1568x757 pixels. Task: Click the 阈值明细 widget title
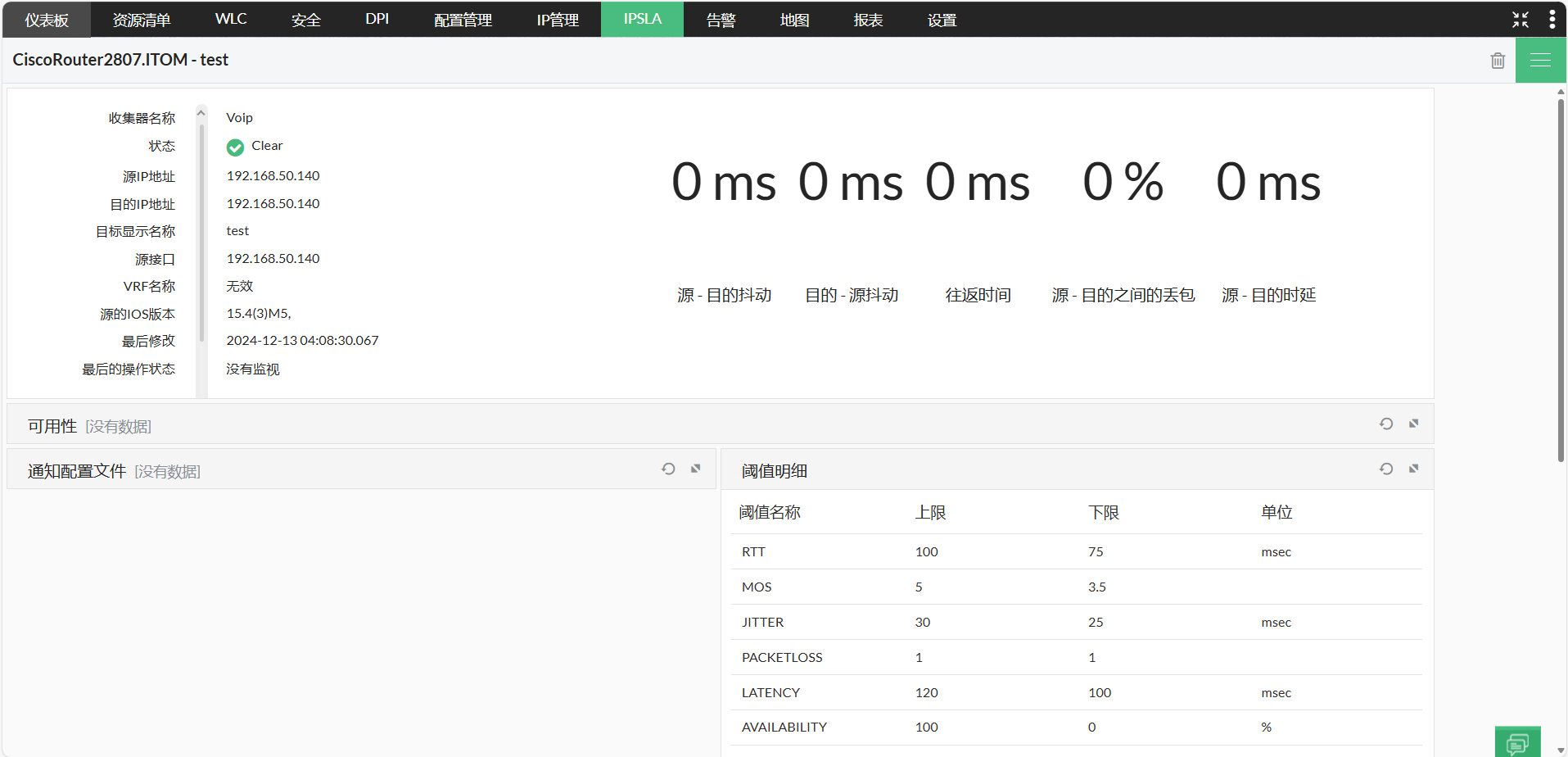pyautogui.click(x=775, y=471)
